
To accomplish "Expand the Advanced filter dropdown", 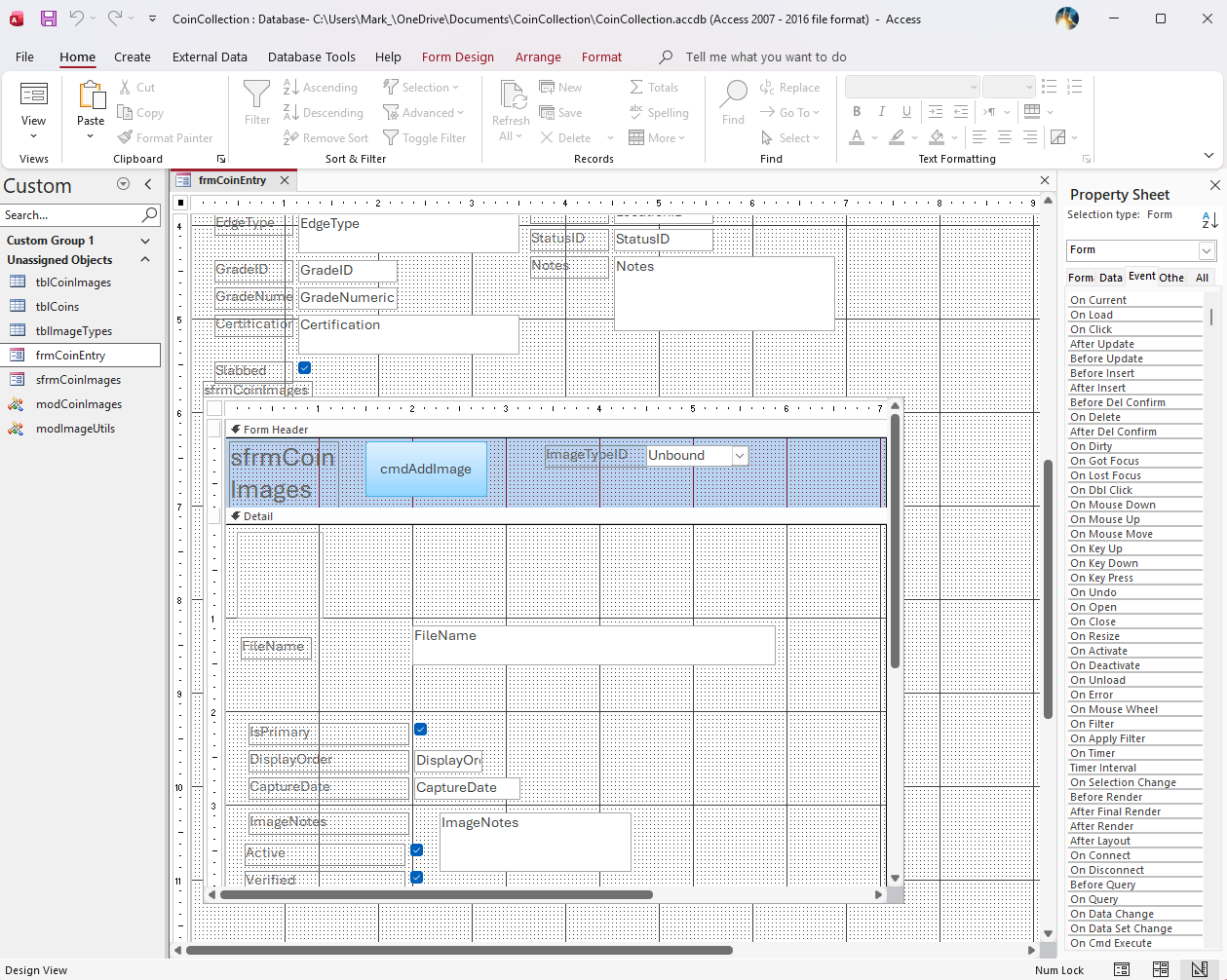I will click(460, 113).
